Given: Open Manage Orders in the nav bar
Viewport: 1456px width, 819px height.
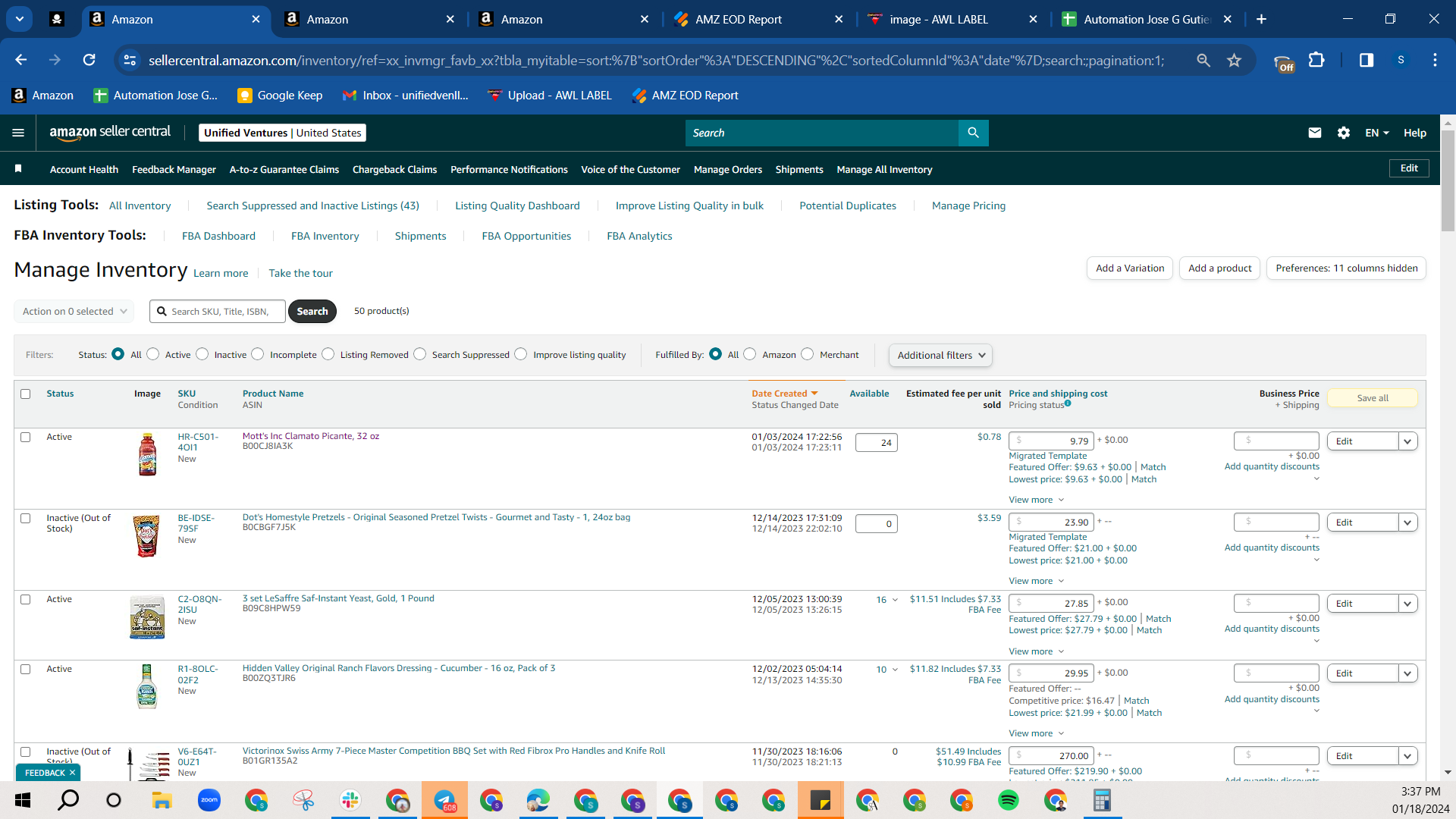Looking at the screenshot, I should pyautogui.click(x=728, y=169).
